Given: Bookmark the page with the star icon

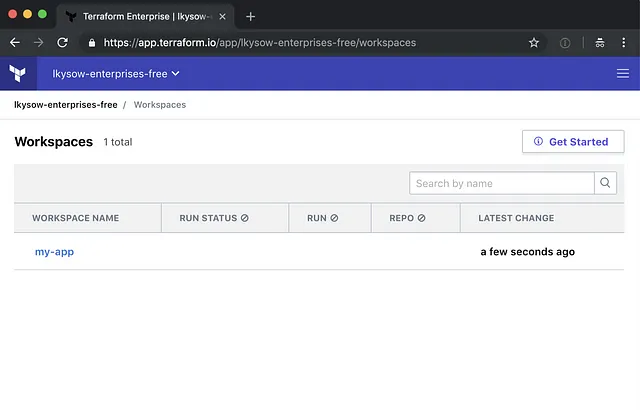Looking at the screenshot, I should 533,42.
